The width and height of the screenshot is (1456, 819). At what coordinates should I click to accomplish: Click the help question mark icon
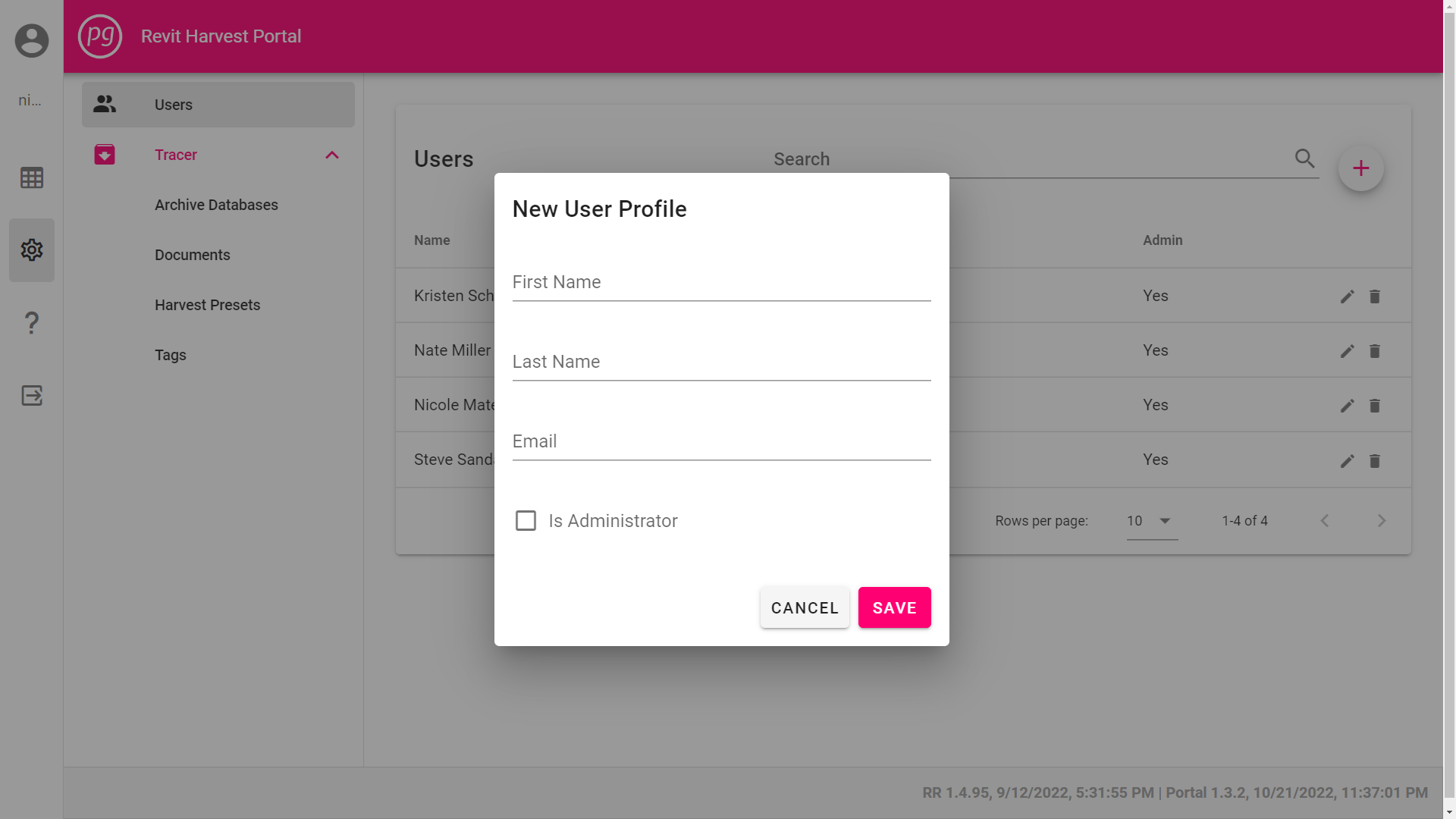[x=31, y=322]
